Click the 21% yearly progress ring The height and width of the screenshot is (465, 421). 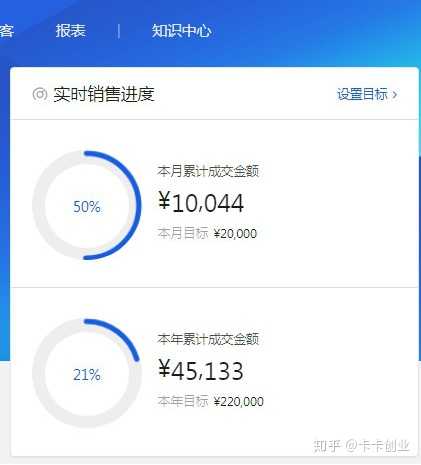click(87, 373)
